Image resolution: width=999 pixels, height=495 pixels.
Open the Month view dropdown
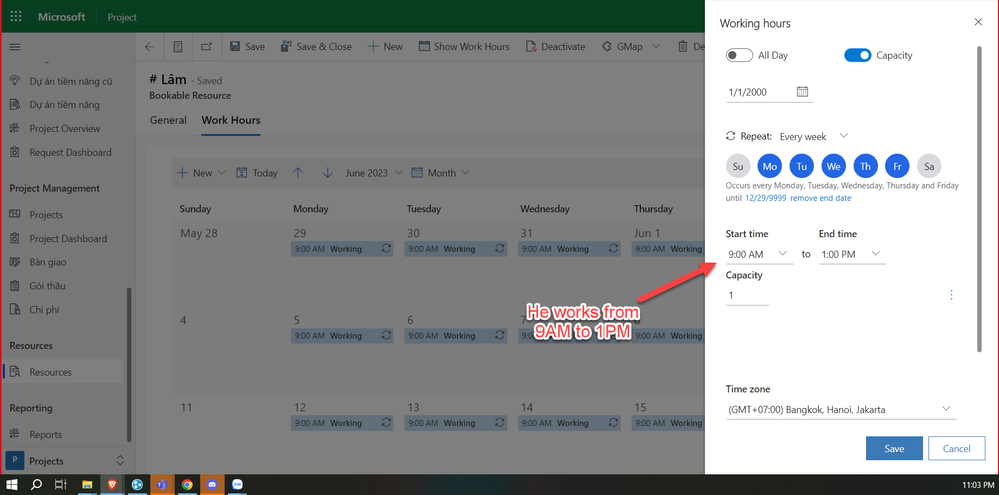[440, 173]
